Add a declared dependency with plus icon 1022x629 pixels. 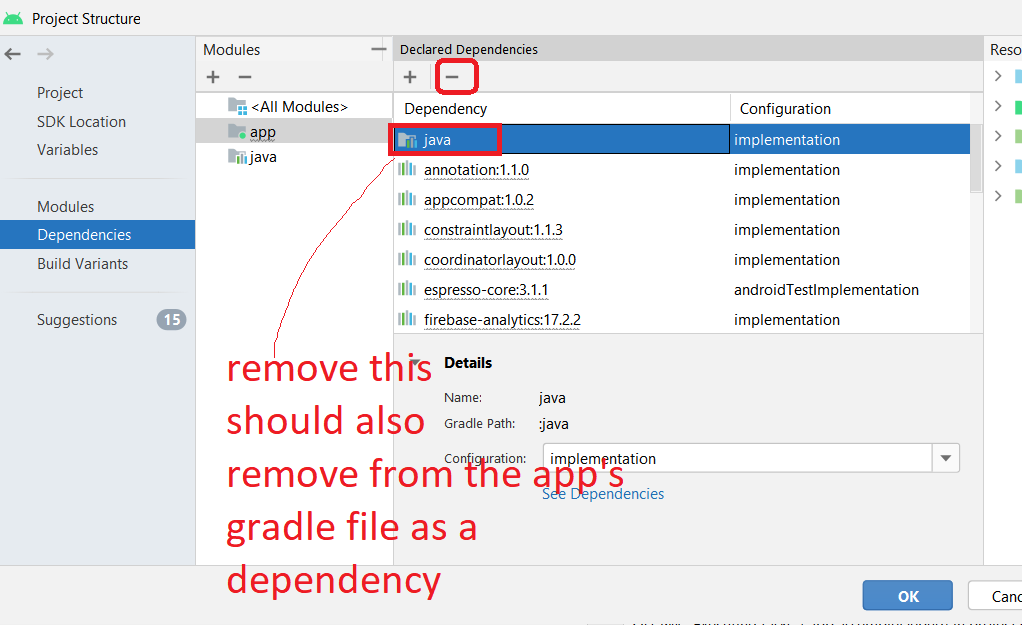coord(410,77)
